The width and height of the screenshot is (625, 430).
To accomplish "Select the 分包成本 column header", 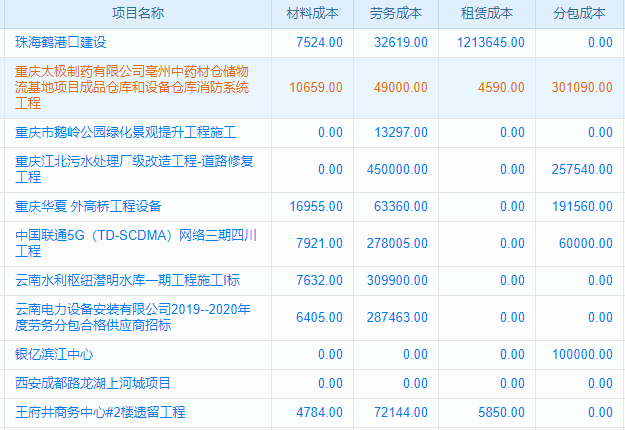I will tap(579, 13).
